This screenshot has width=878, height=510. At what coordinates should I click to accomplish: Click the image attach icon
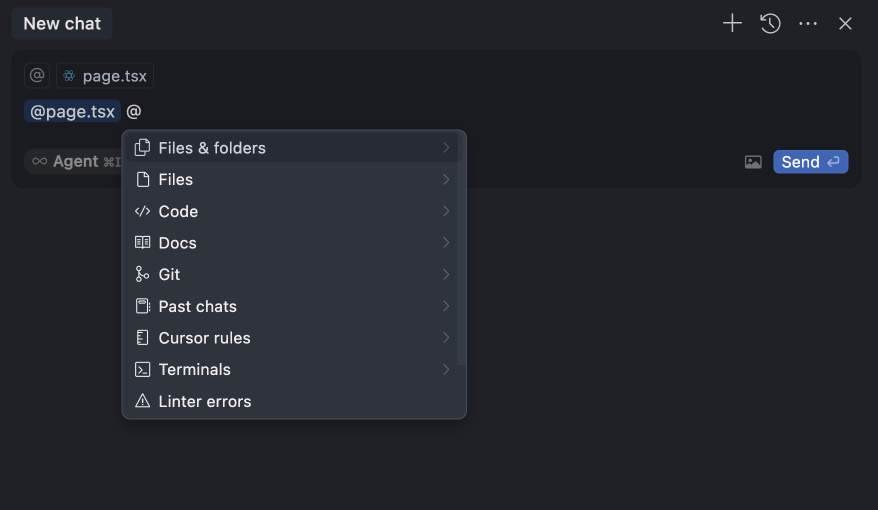coord(753,162)
